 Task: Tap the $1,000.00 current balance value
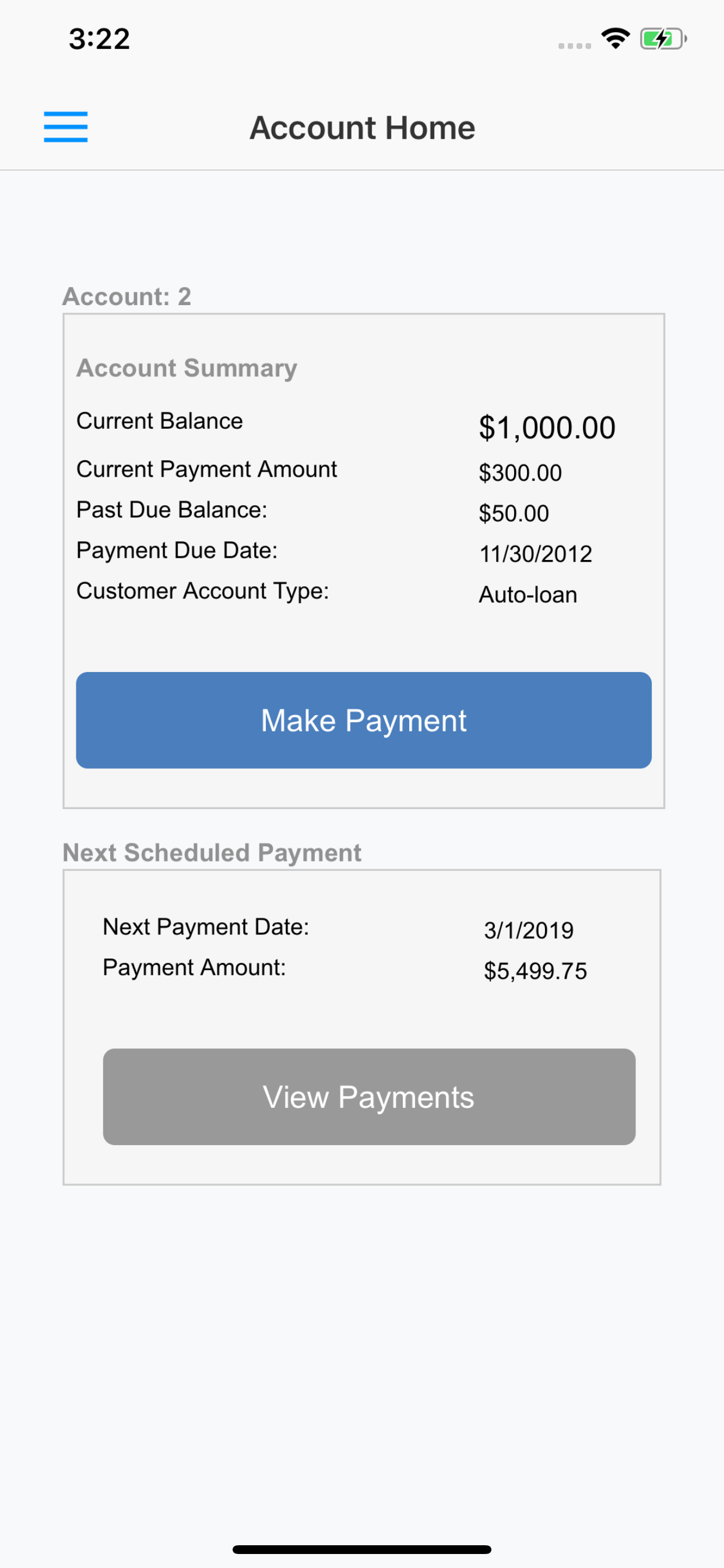click(547, 428)
